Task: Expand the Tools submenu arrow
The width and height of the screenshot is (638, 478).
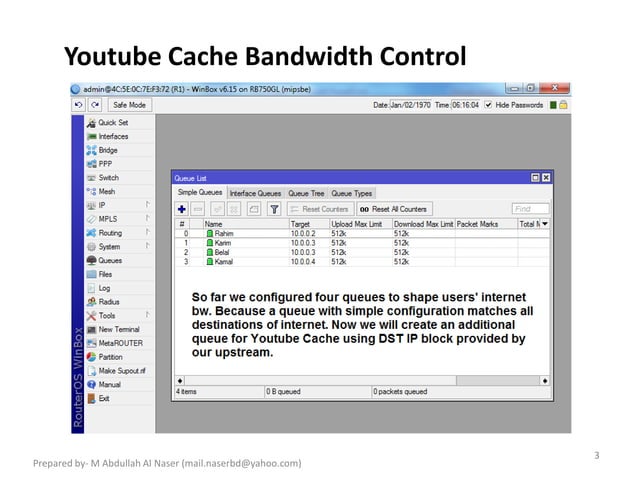Action: [x=148, y=315]
